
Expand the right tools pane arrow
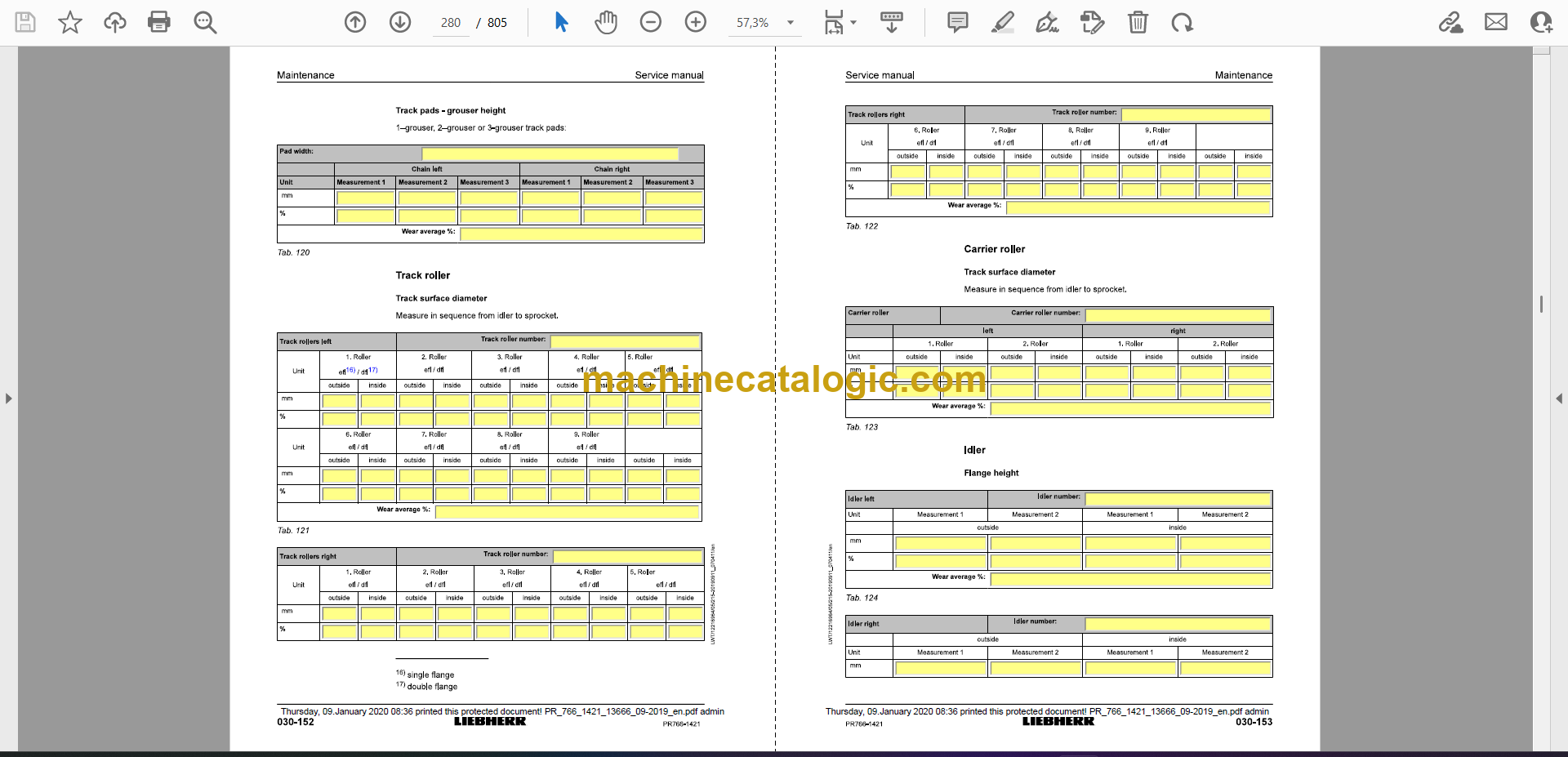(x=1559, y=399)
